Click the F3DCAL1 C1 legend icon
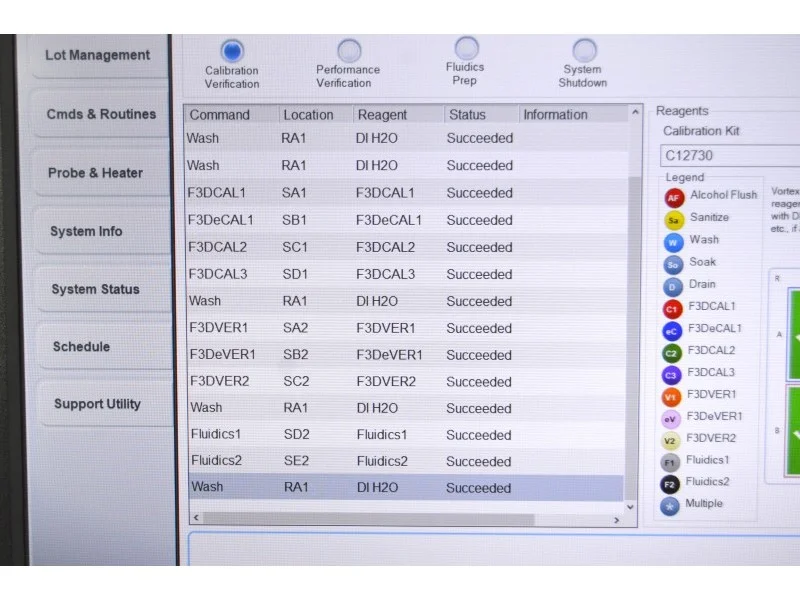The height and width of the screenshot is (600, 800). [672, 309]
